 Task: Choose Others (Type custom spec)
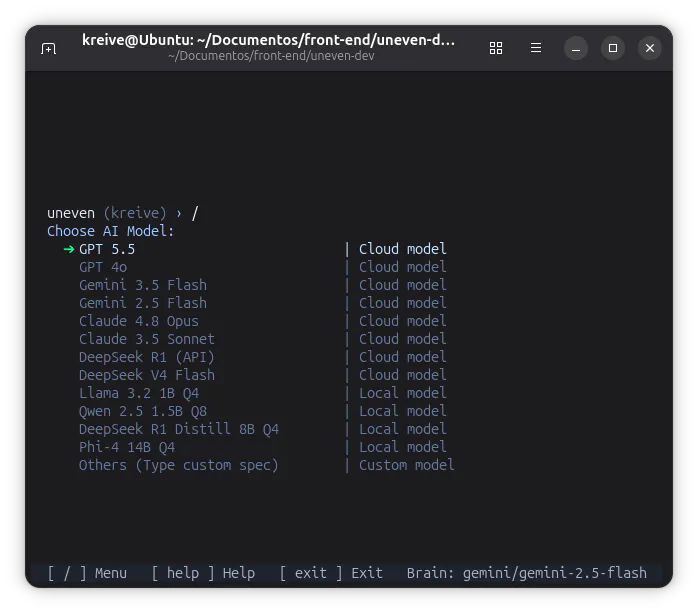click(x=179, y=466)
